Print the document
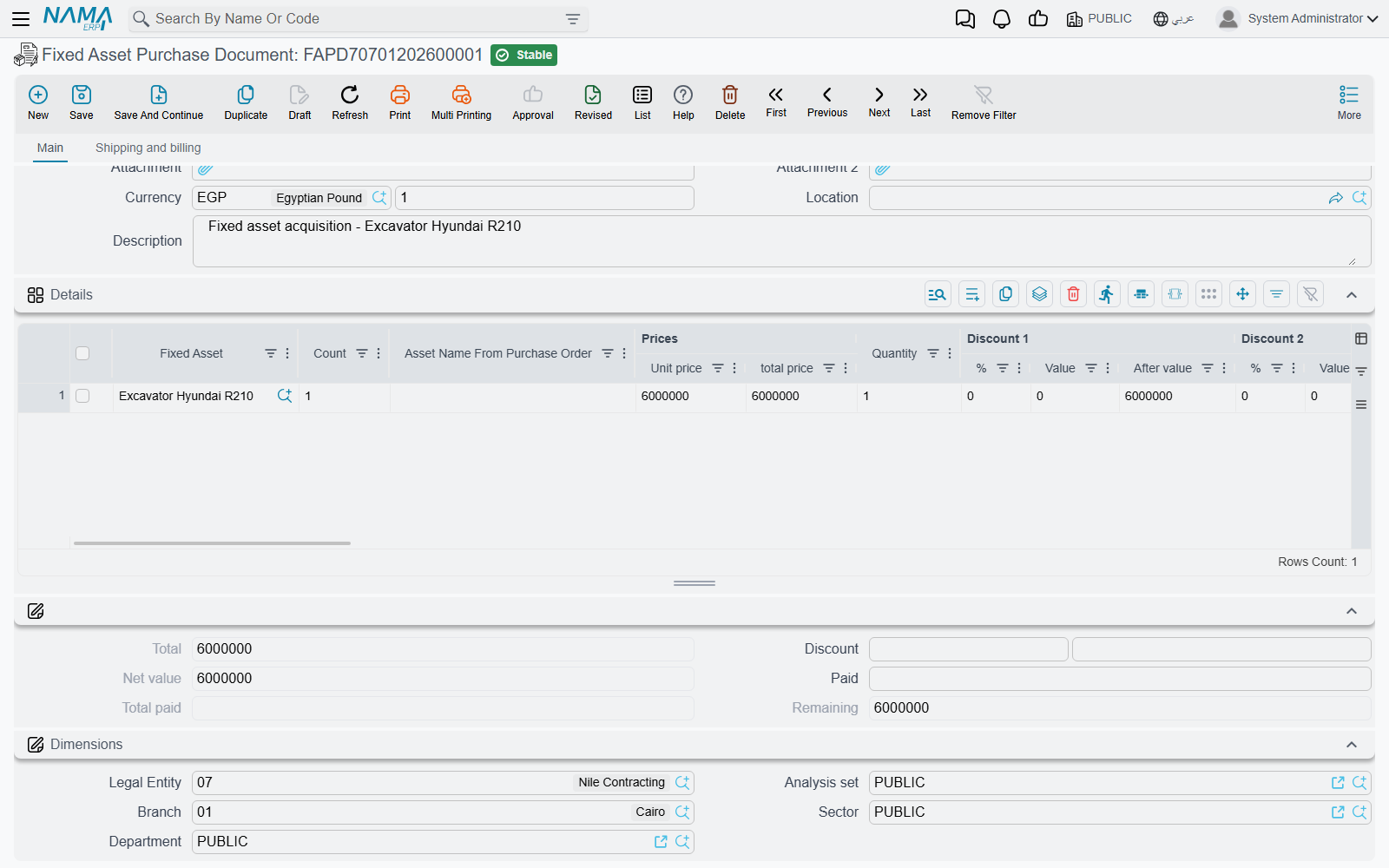Viewport: 1389px width, 868px height. click(x=400, y=102)
